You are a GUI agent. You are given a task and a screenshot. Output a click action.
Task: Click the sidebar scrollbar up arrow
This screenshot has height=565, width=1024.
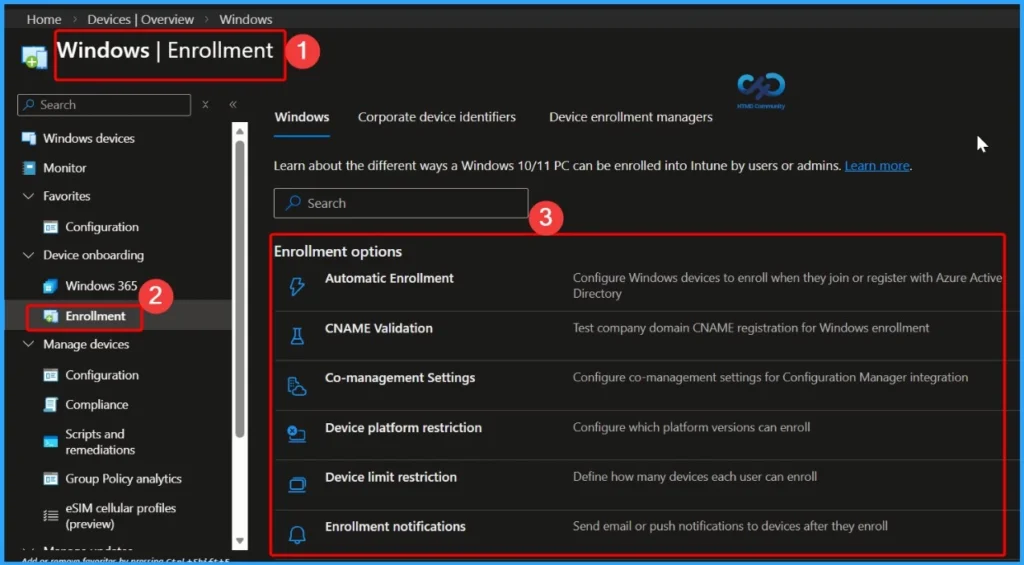pyautogui.click(x=240, y=131)
